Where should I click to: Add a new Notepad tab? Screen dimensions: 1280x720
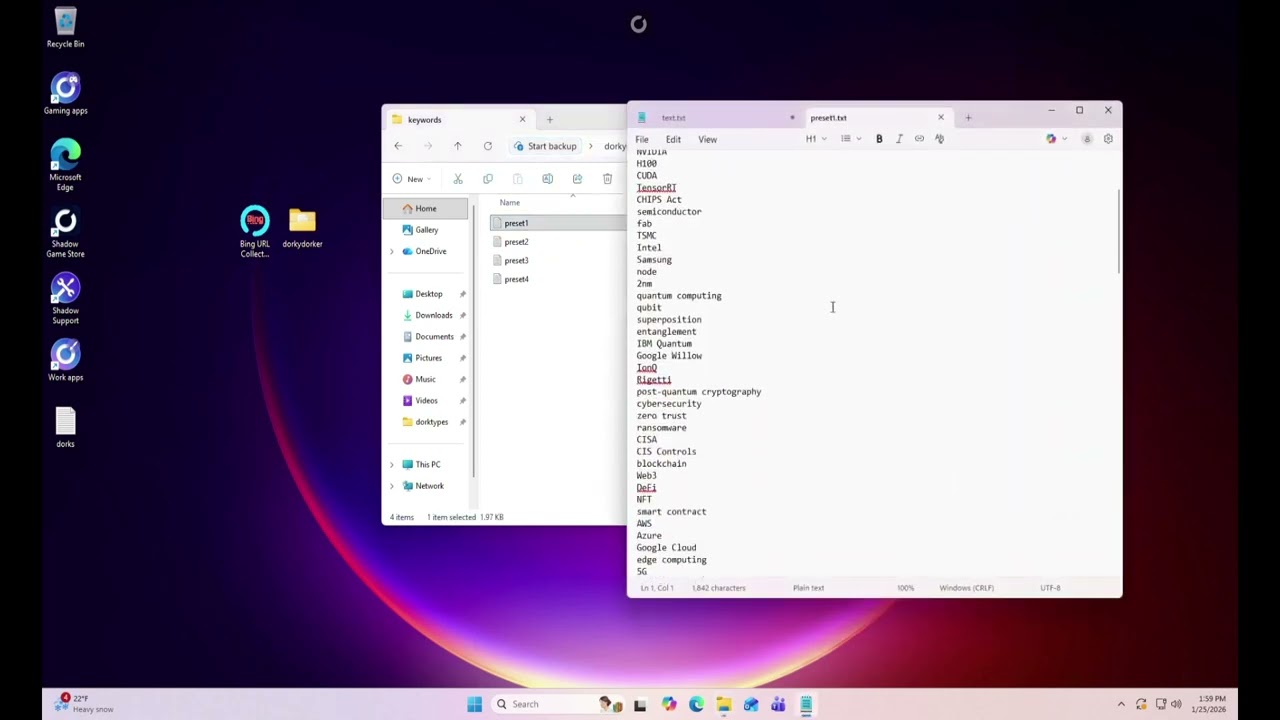click(968, 118)
